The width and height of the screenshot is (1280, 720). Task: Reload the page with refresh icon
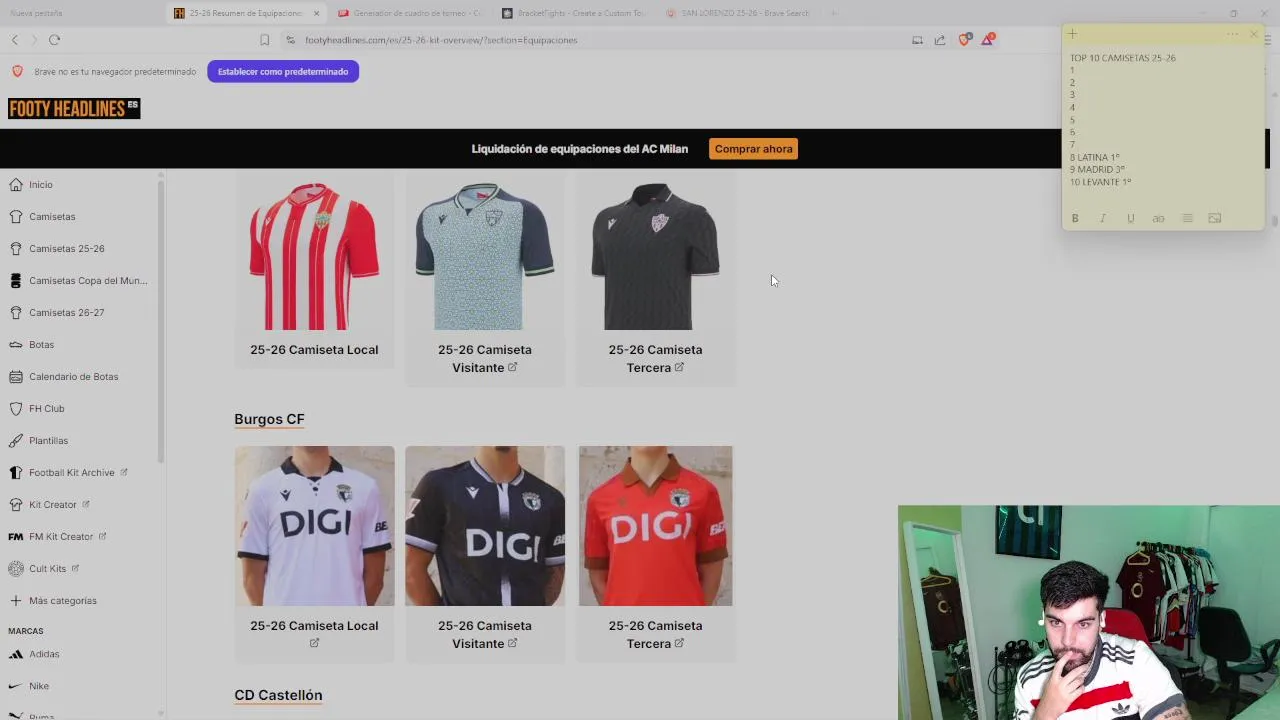[54, 40]
